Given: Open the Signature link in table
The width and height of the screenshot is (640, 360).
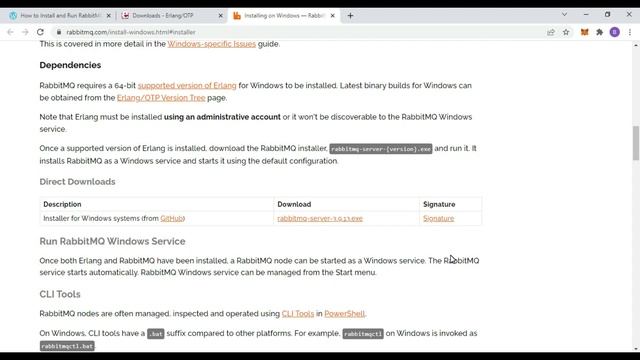Looking at the screenshot, I should click(438, 218).
